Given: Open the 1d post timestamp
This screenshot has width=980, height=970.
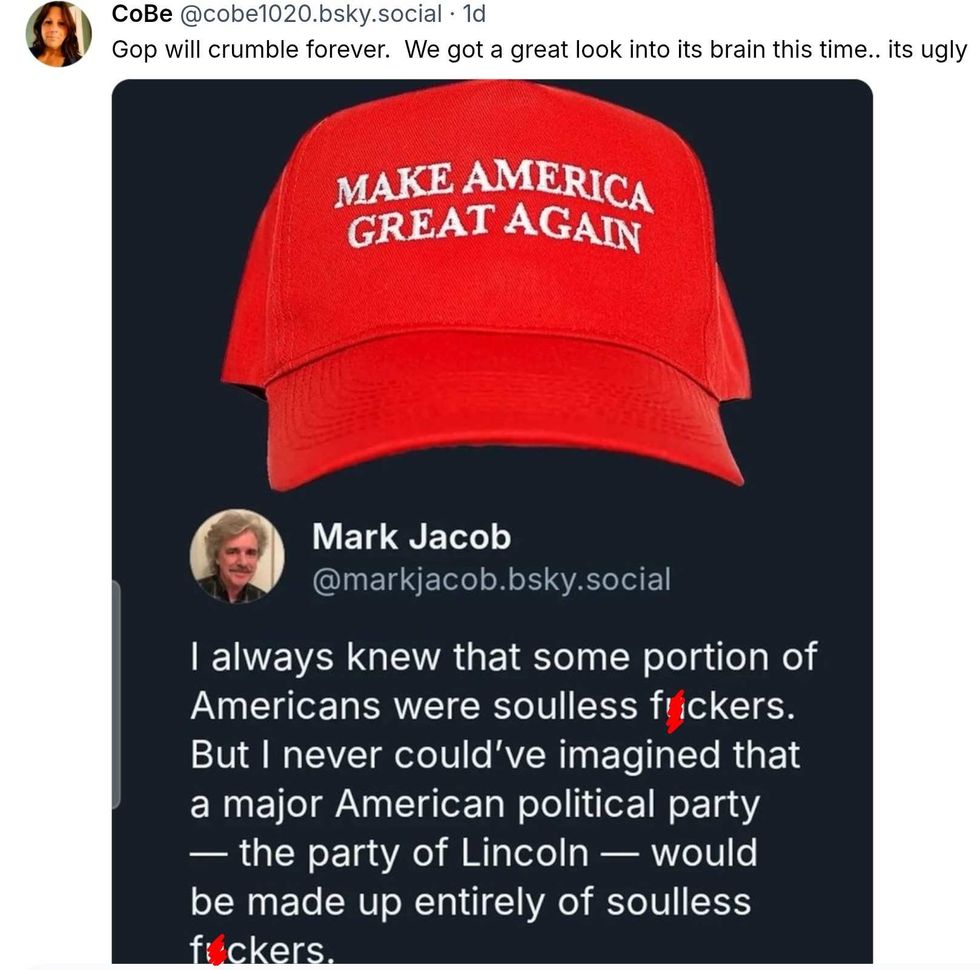Looking at the screenshot, I should 474,14.
